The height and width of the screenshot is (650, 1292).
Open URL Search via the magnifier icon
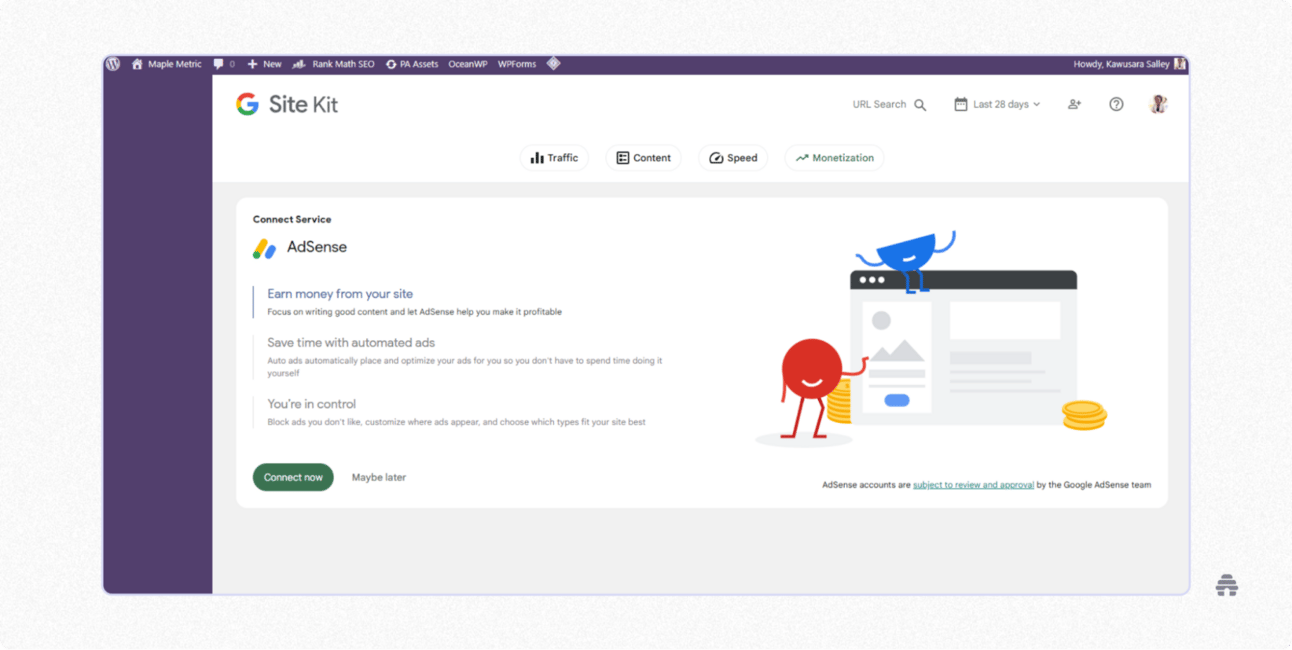point(919,104)
